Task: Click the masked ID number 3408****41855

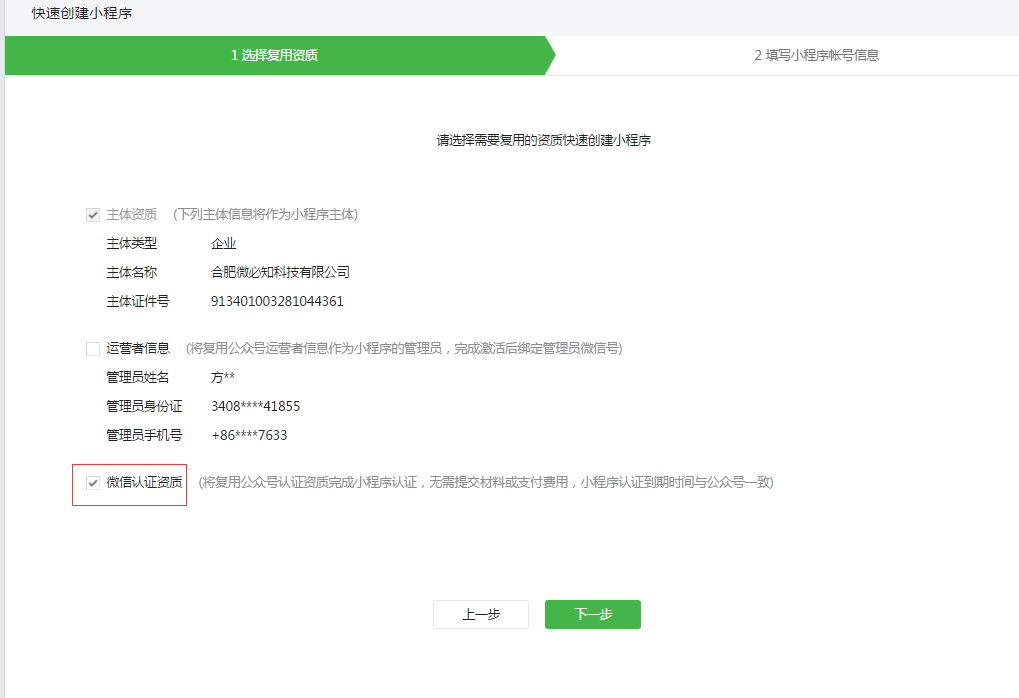Action: tap(255, 406)
